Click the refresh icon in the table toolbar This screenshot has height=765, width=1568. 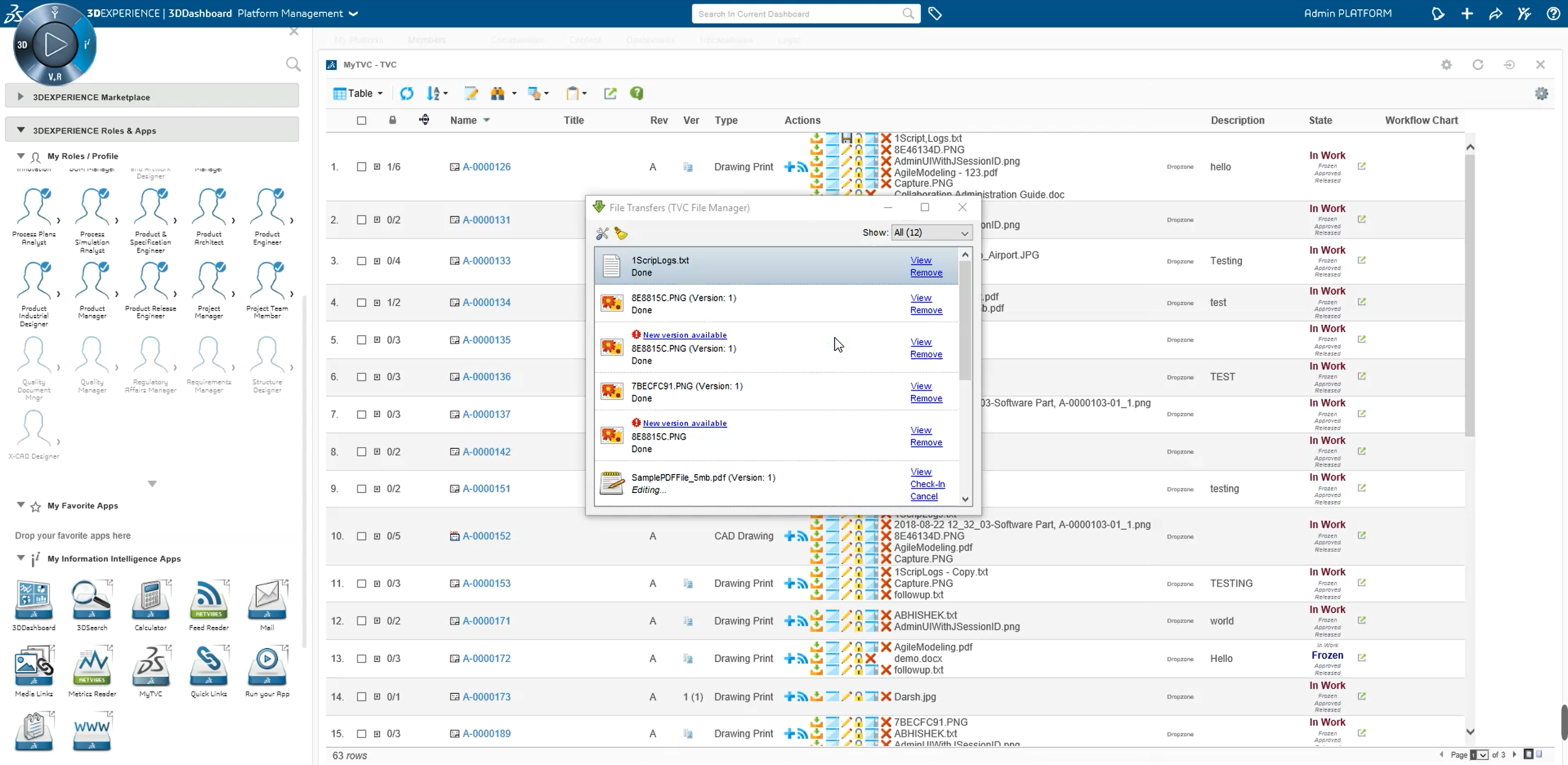407,93
